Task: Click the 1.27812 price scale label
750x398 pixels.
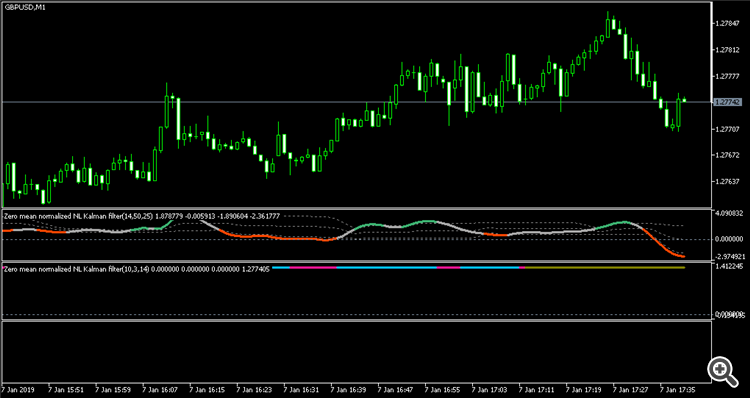Action: coord(727,50)
